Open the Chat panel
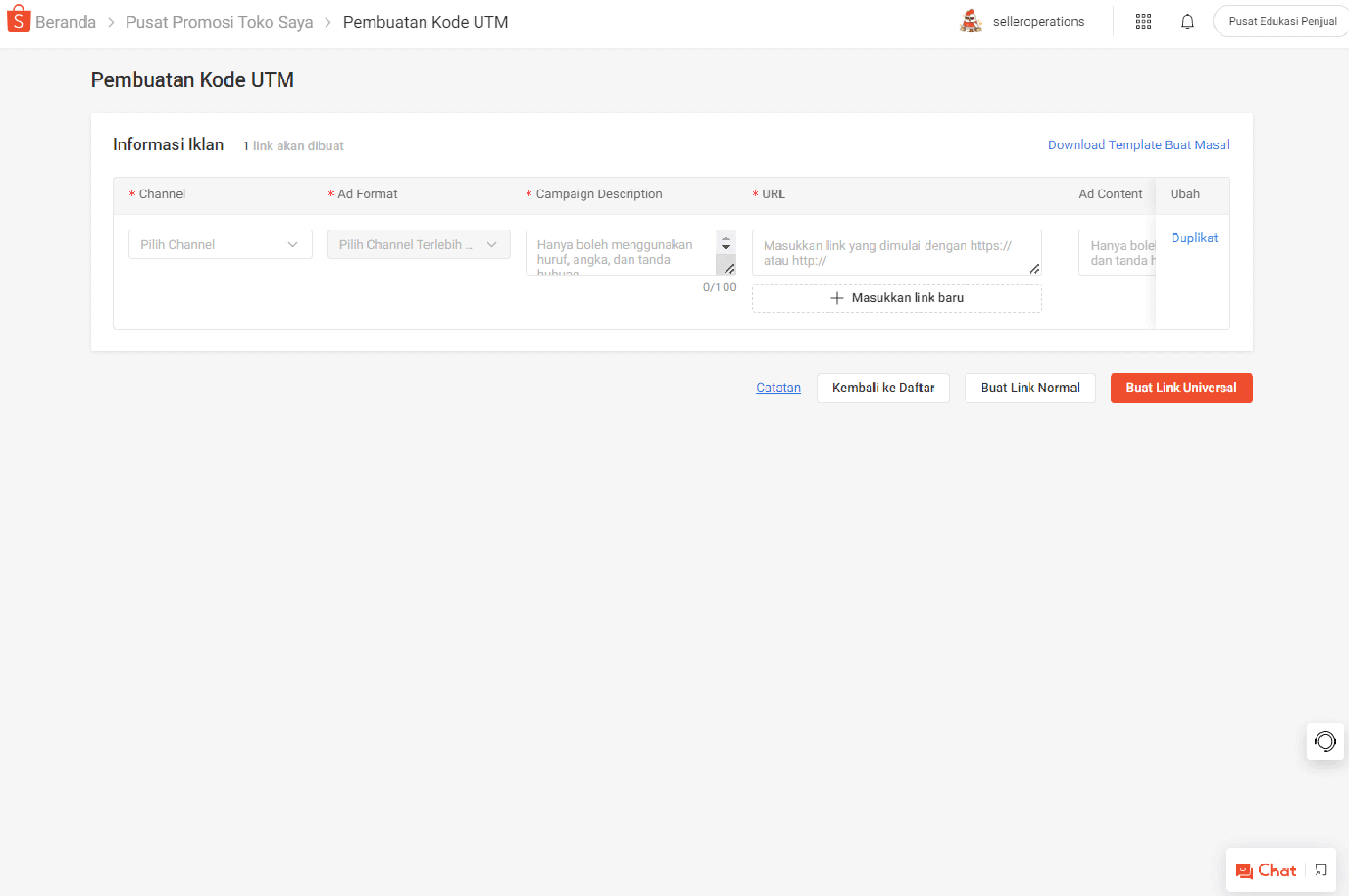 tap(1266, 870)
